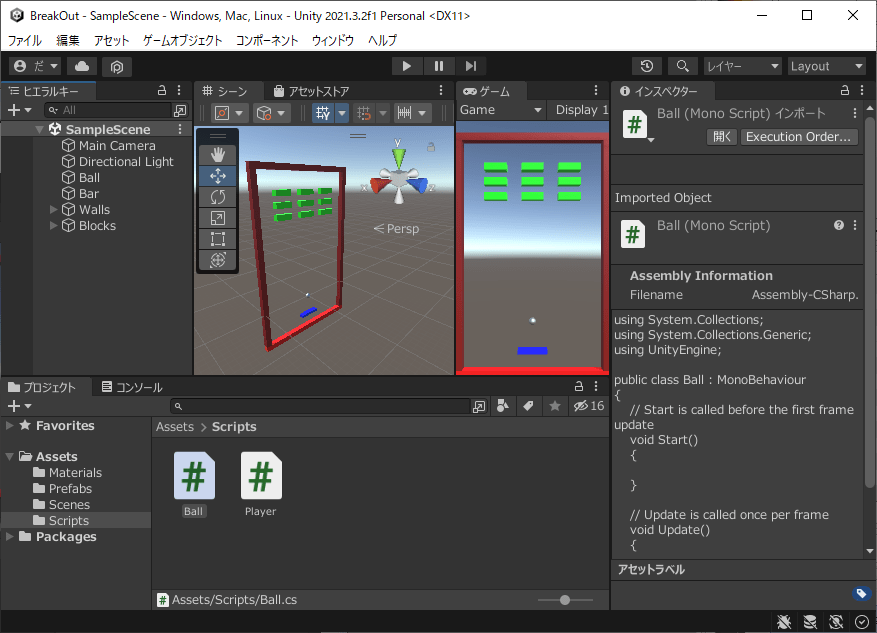877x633 pixels.
Task: Open the レイヤー layers dropdown
Action: point(742,66)
